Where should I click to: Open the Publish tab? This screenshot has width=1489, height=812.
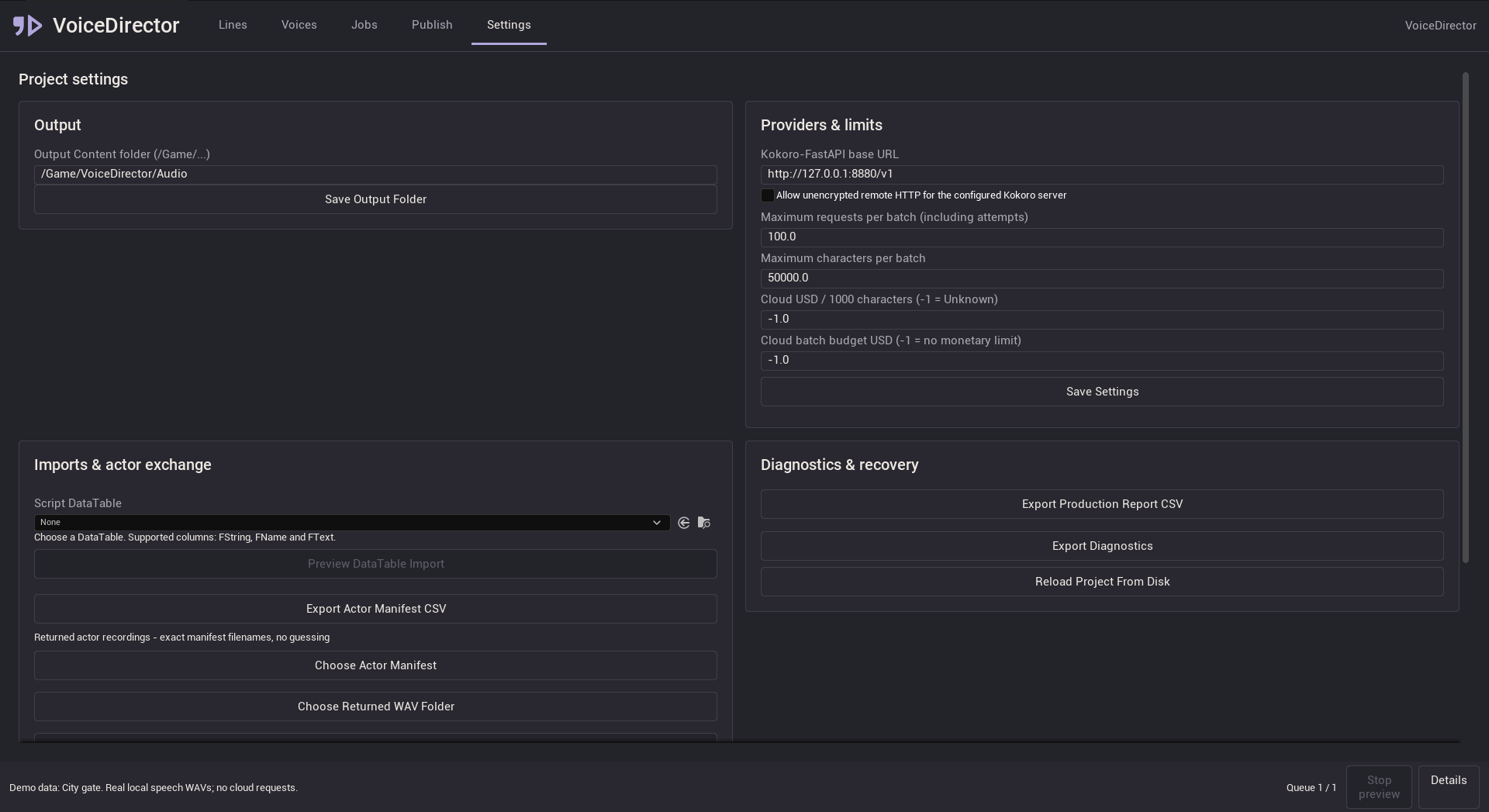click(432, 25)
